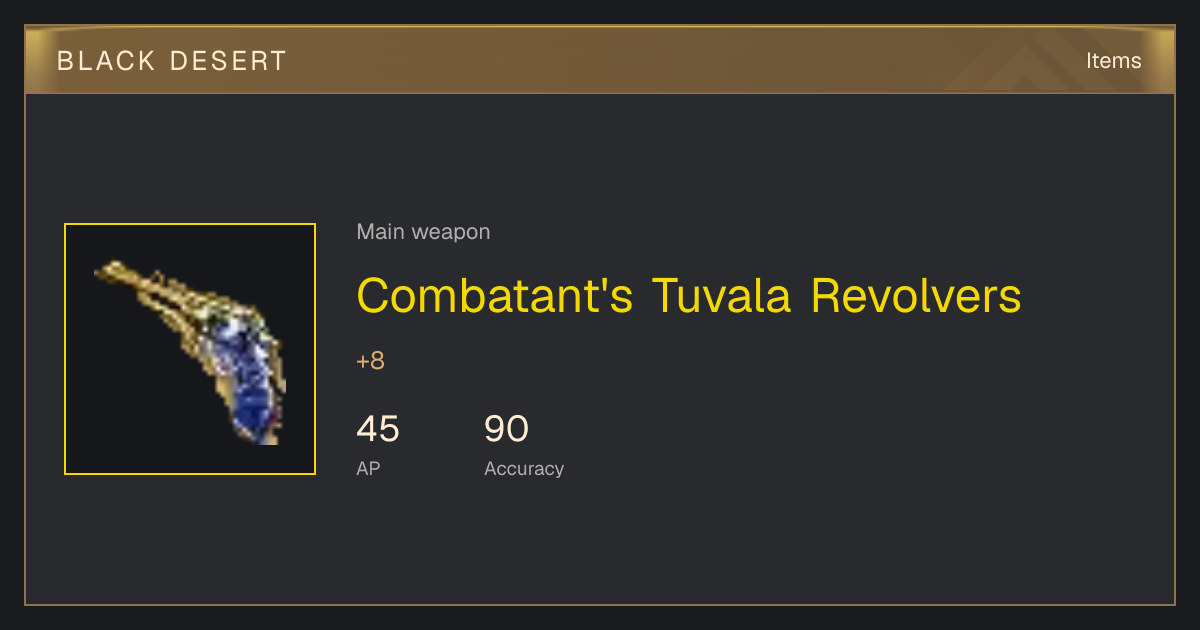Click the word Combatant's in item name
The height and width of the screenshot is (630, 1200).
494,296
